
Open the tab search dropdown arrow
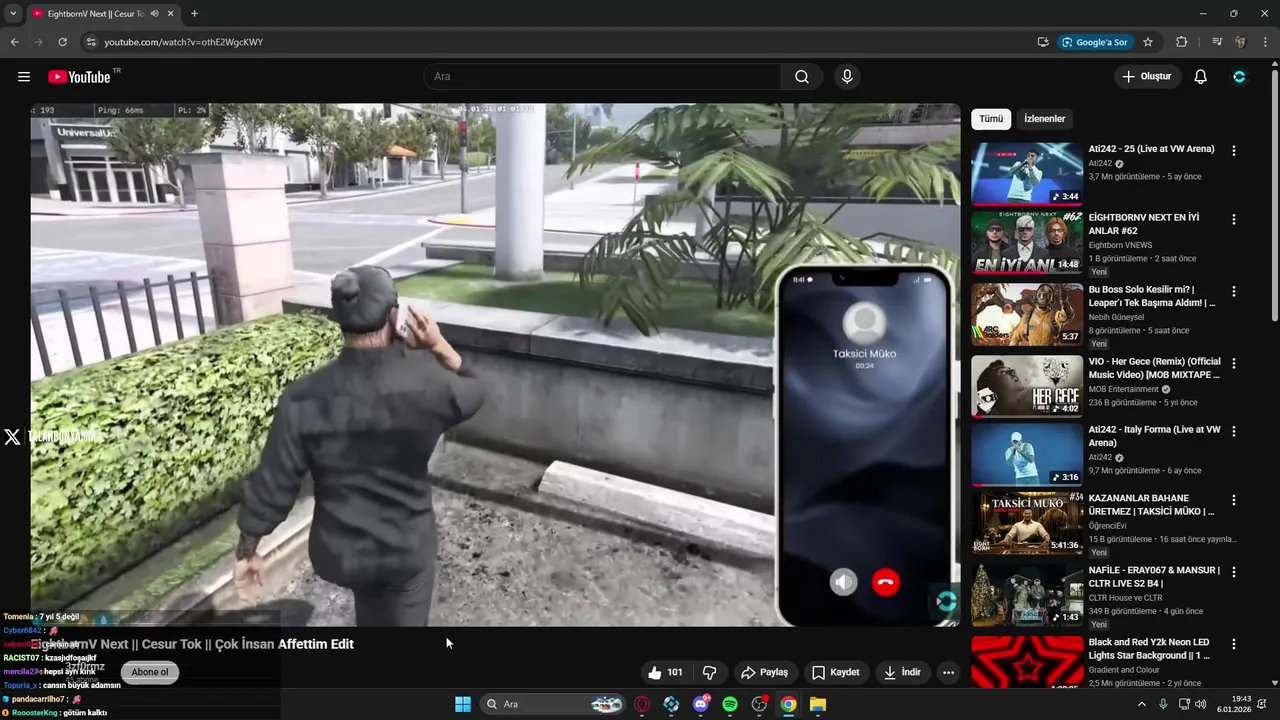(13, 14)
